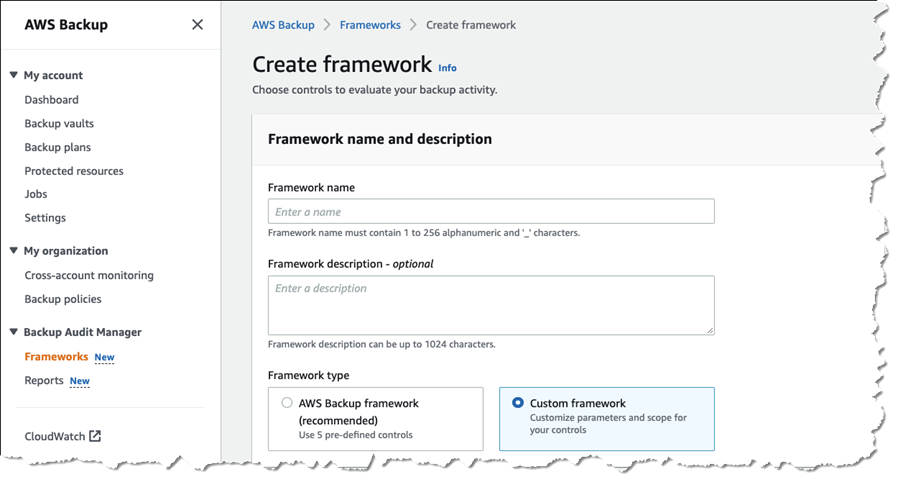Navigate to Frameworks breadcrumb link
Screen dimensions: 899x482
coord(370,25)
